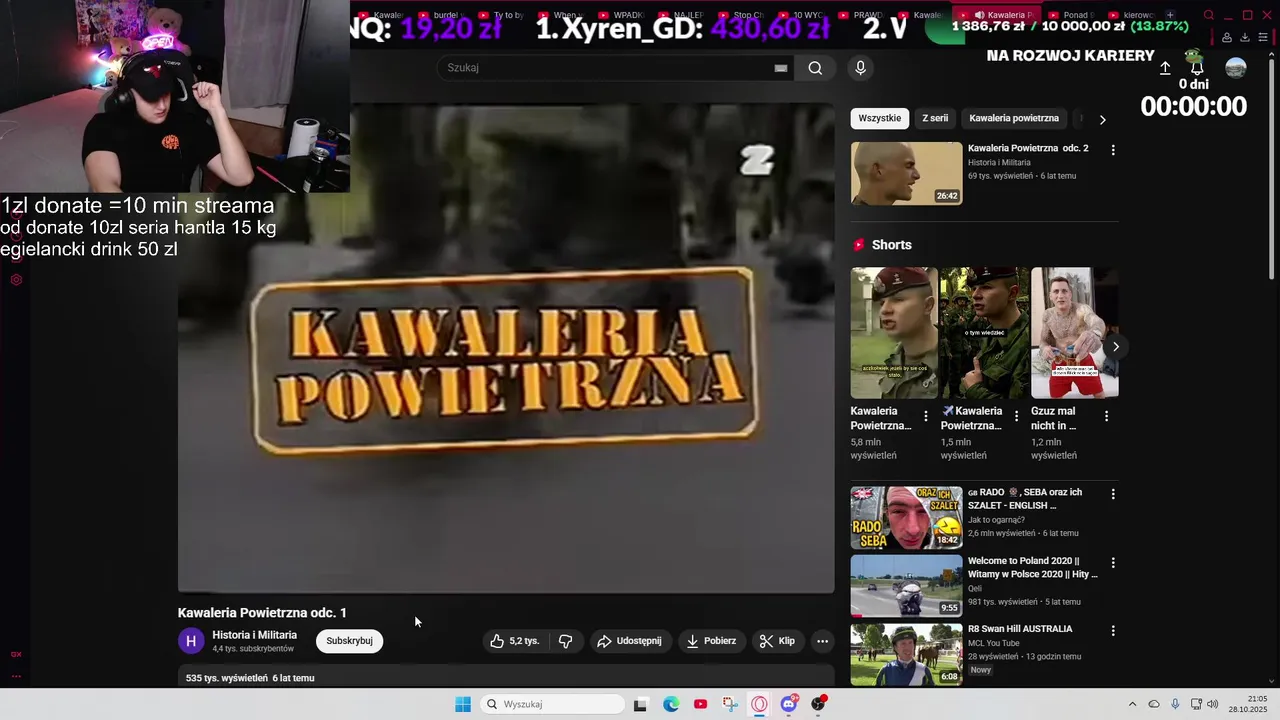Viewport: 1280px width, 720px height.
Task: Open options for R8 Swan Hill AUSTRALIA
Action: (x=1113, y=631)
